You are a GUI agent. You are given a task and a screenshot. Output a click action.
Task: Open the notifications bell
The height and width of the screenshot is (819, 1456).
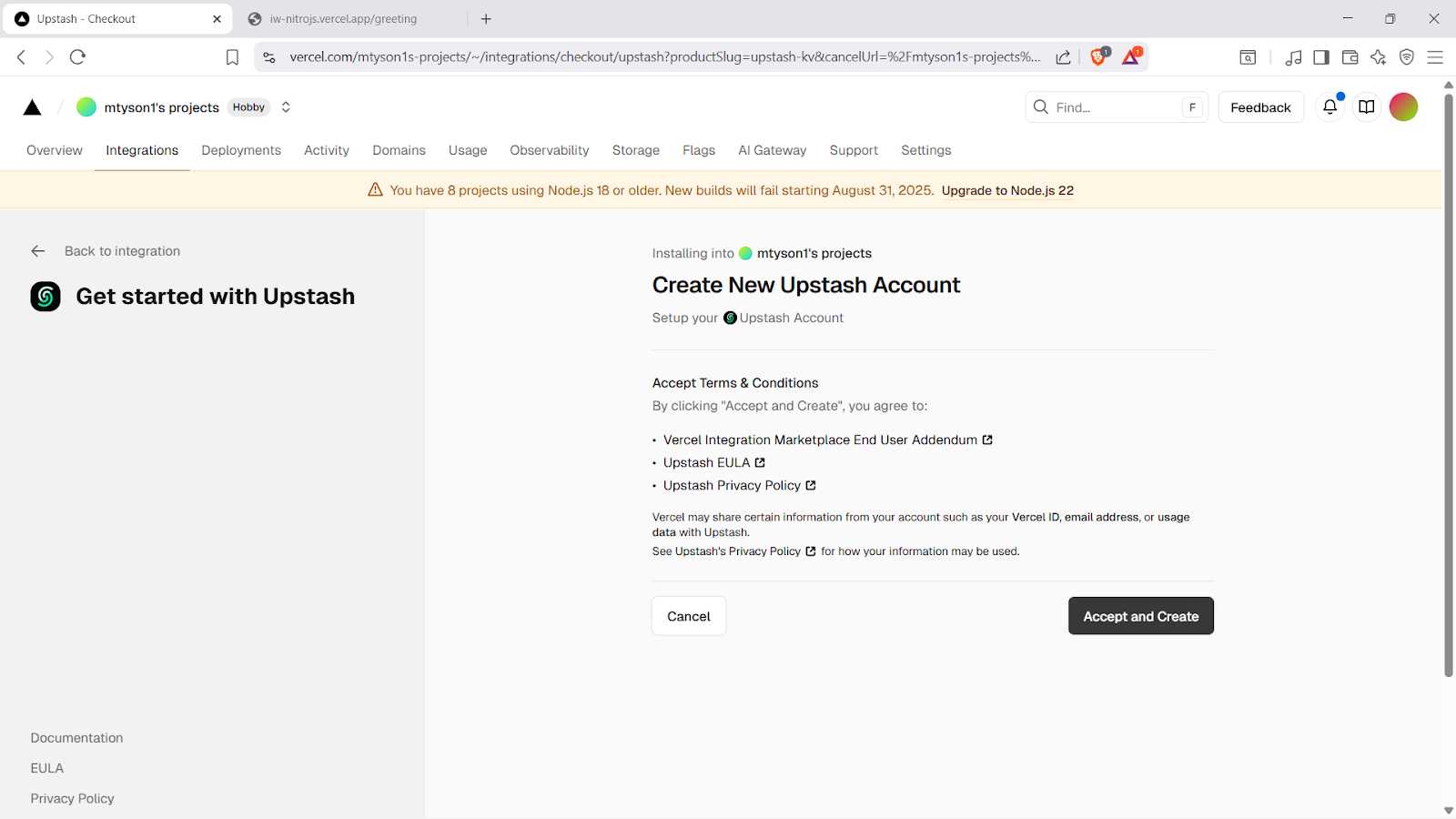pos(1330,107)
